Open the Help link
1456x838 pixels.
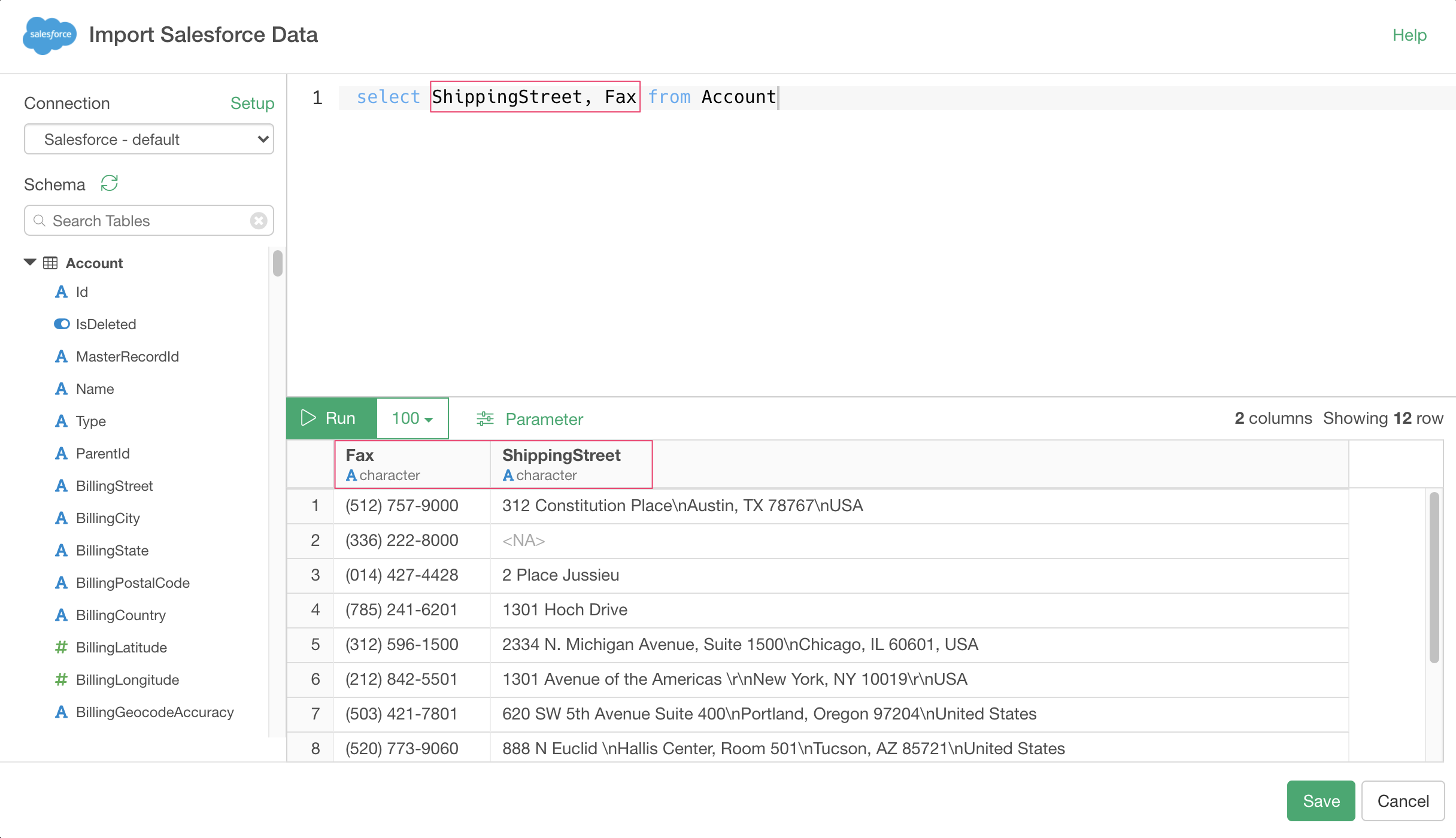point(1409,35)
